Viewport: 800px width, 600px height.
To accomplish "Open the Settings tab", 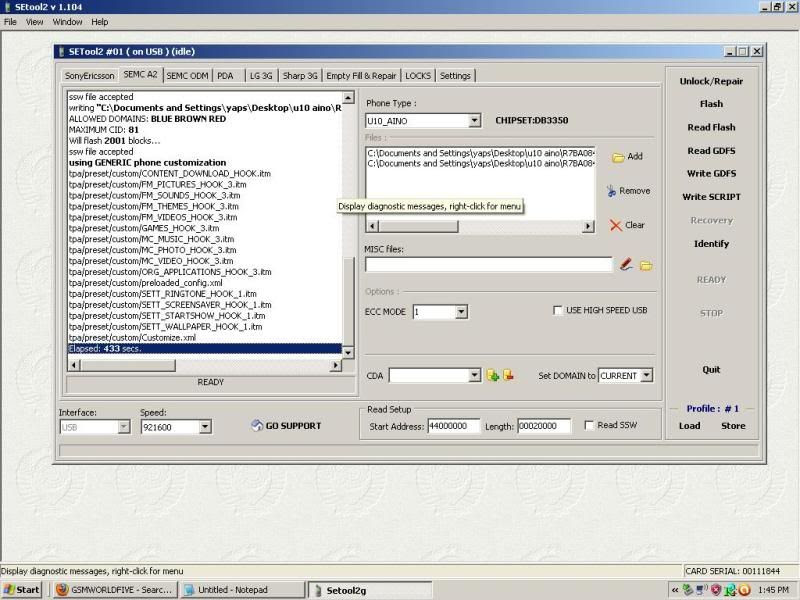I will tap(455, 76).
